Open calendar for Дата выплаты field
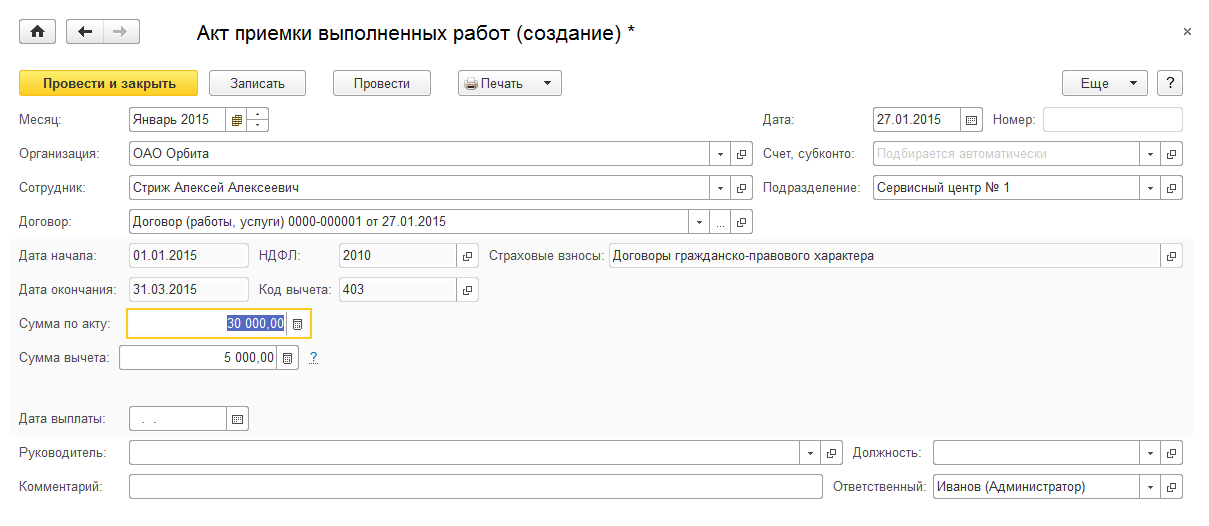The image size is (1209, 526). click(x=237, y=419)
